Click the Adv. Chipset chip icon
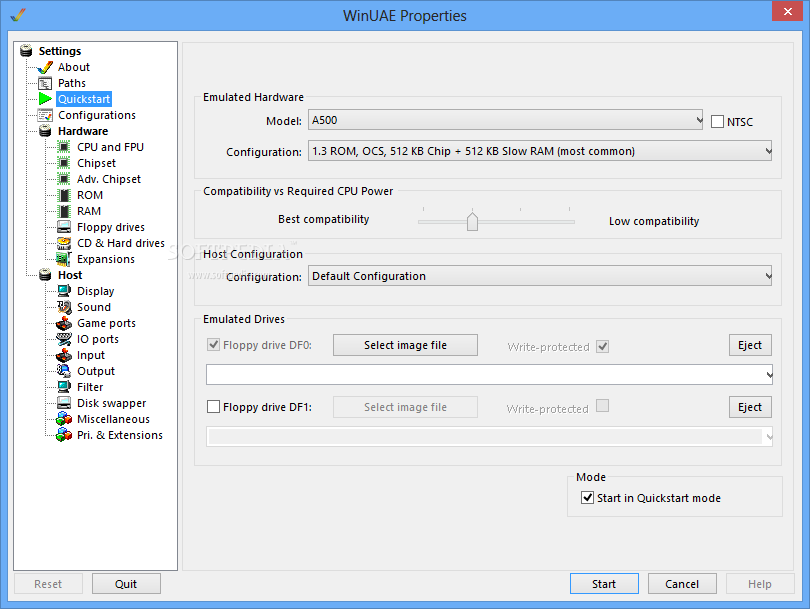Viewport: 810px width, 609px height. pyautogui.click(x=64, y=179)
